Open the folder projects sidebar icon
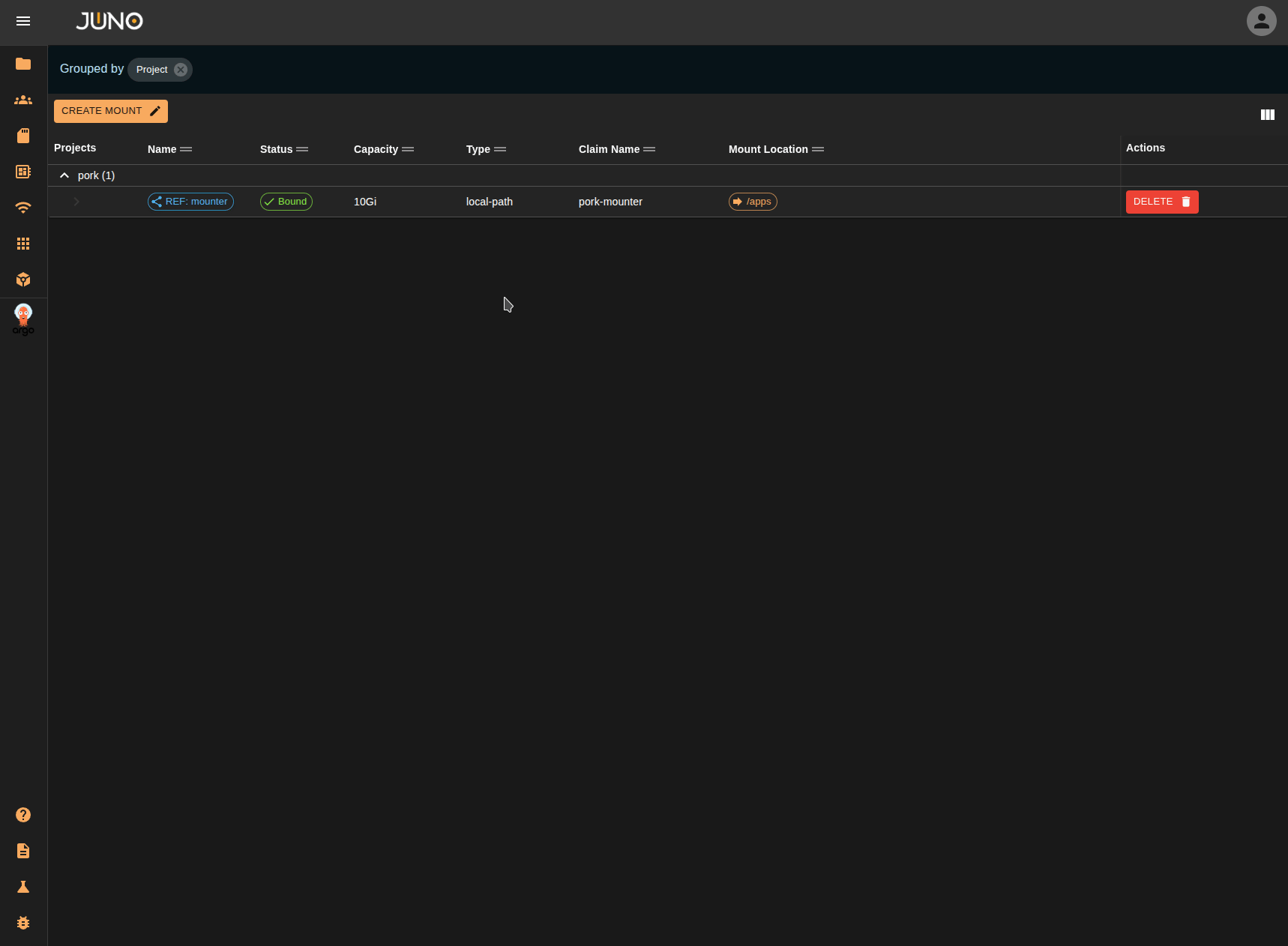Image resolution: width=1288 pixels, height=946 pixels. tap(23, 64)
